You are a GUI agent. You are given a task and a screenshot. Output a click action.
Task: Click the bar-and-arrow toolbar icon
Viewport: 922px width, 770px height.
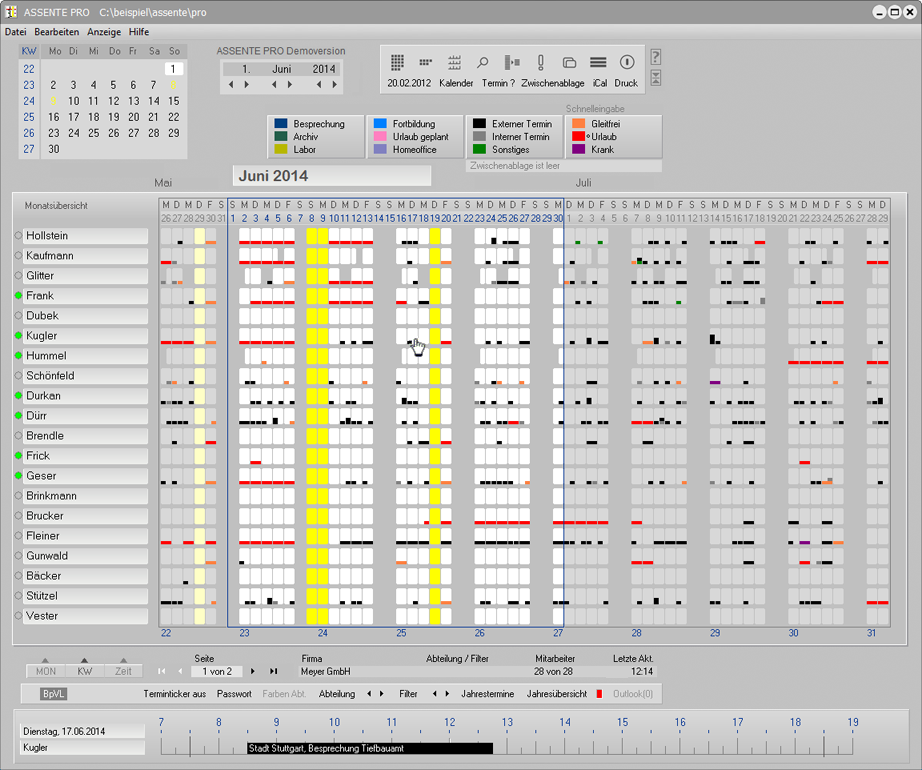512,62
